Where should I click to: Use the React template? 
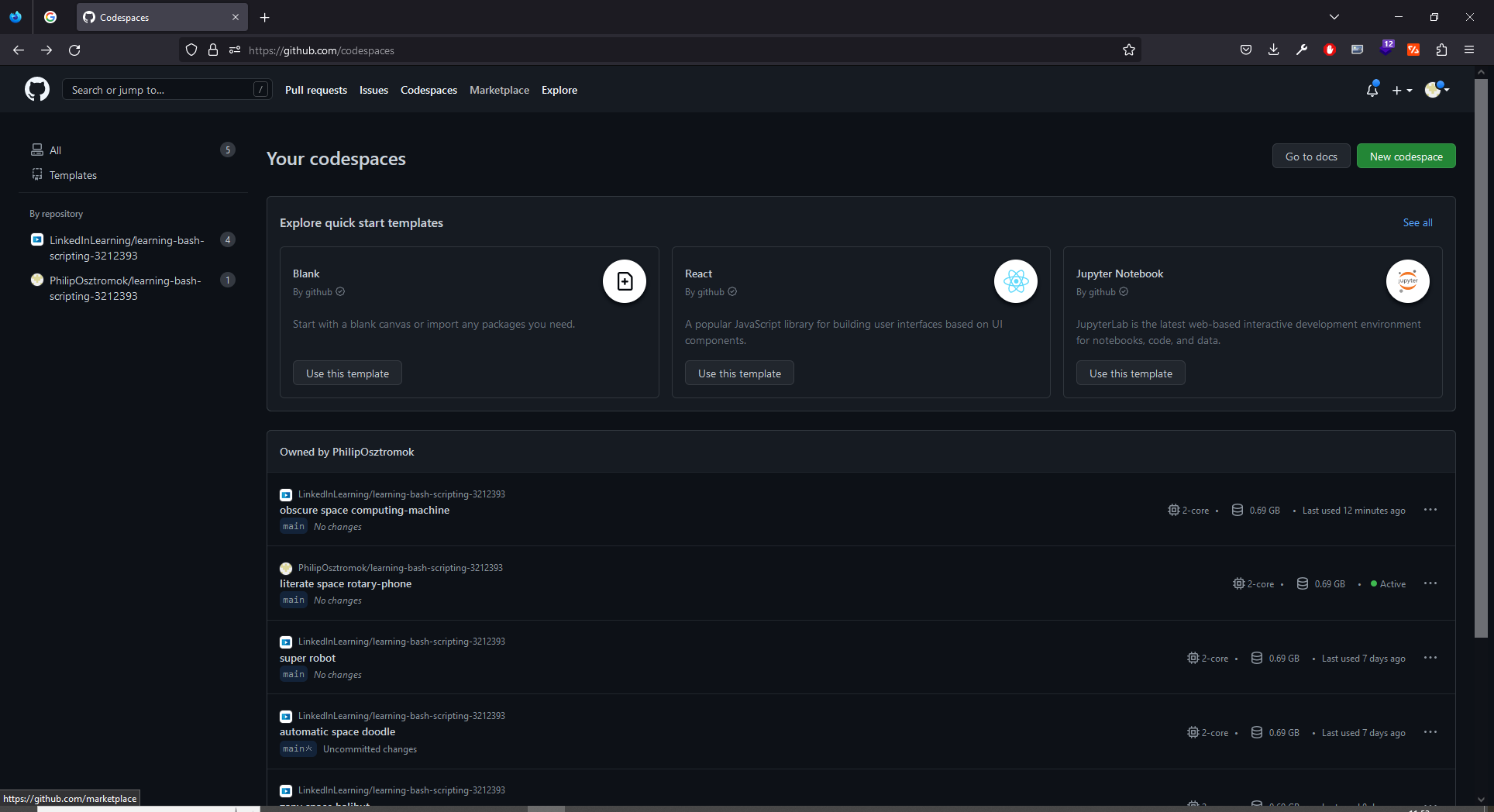[x=739, y=373]
